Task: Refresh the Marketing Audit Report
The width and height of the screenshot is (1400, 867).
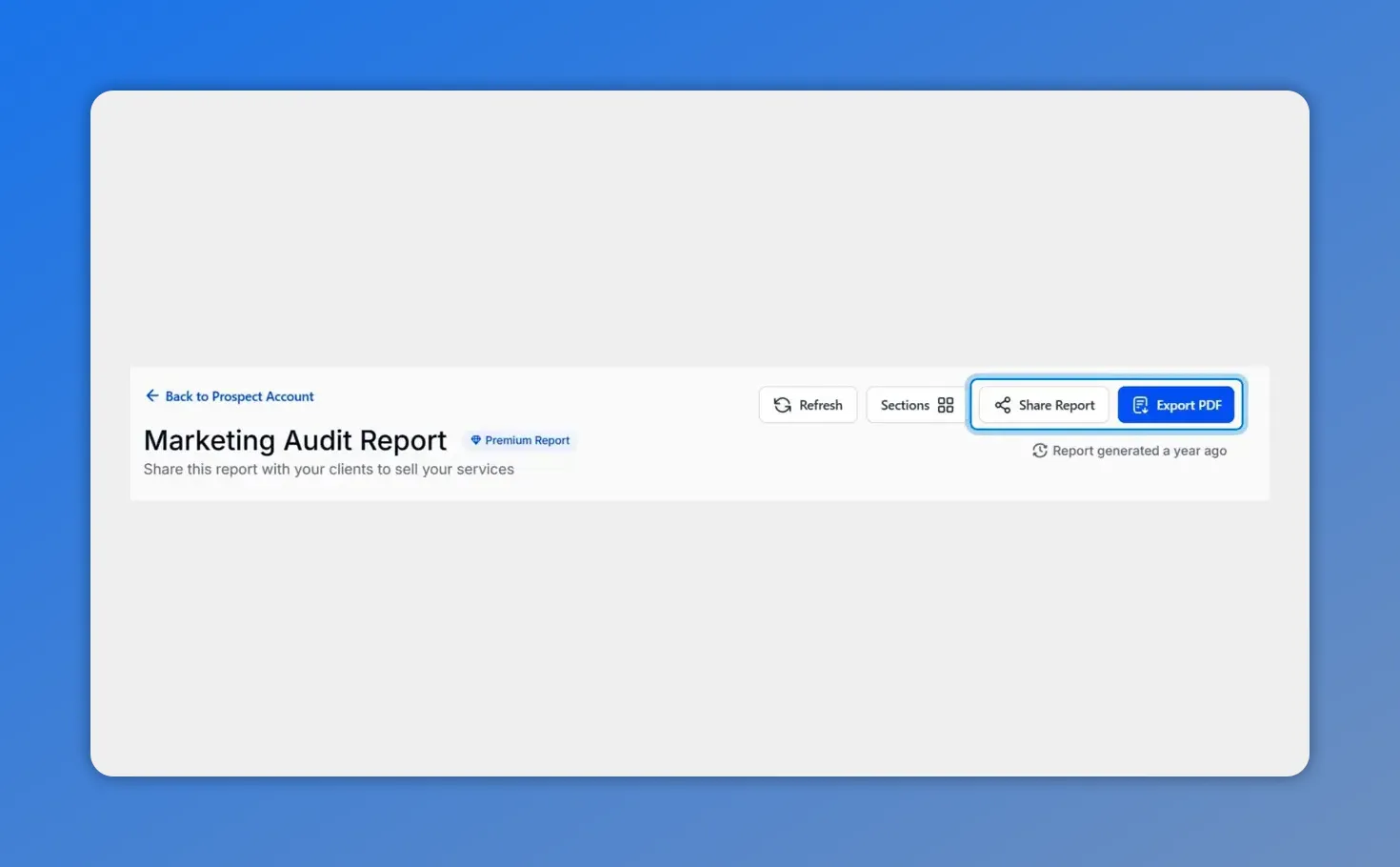Action: coord(808,404)
